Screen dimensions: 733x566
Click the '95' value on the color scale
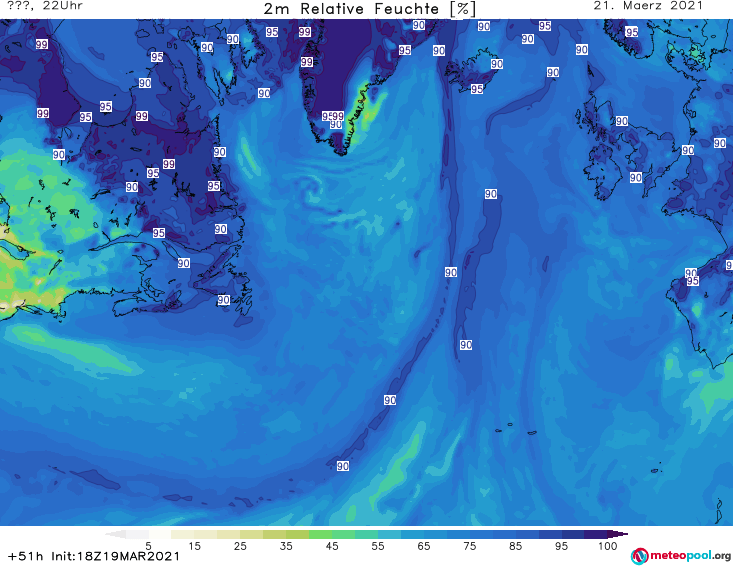coord(561,546)
